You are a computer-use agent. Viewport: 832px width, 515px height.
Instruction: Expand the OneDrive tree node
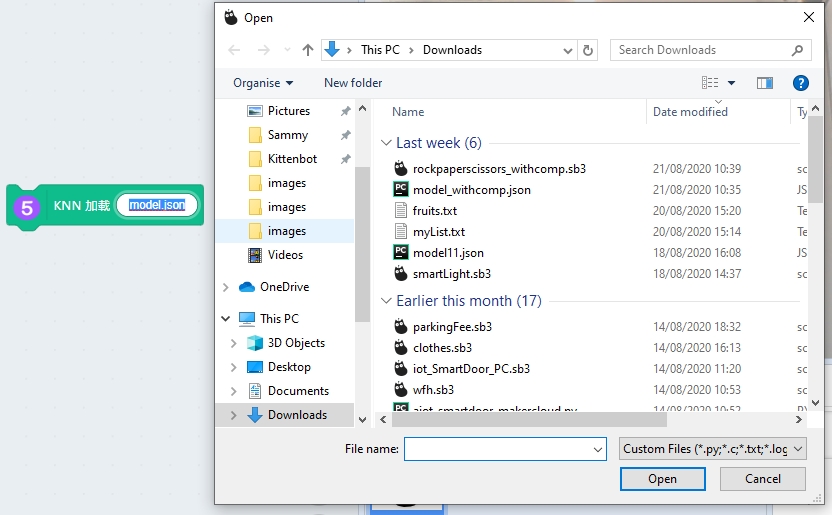(x=226, y=287)
